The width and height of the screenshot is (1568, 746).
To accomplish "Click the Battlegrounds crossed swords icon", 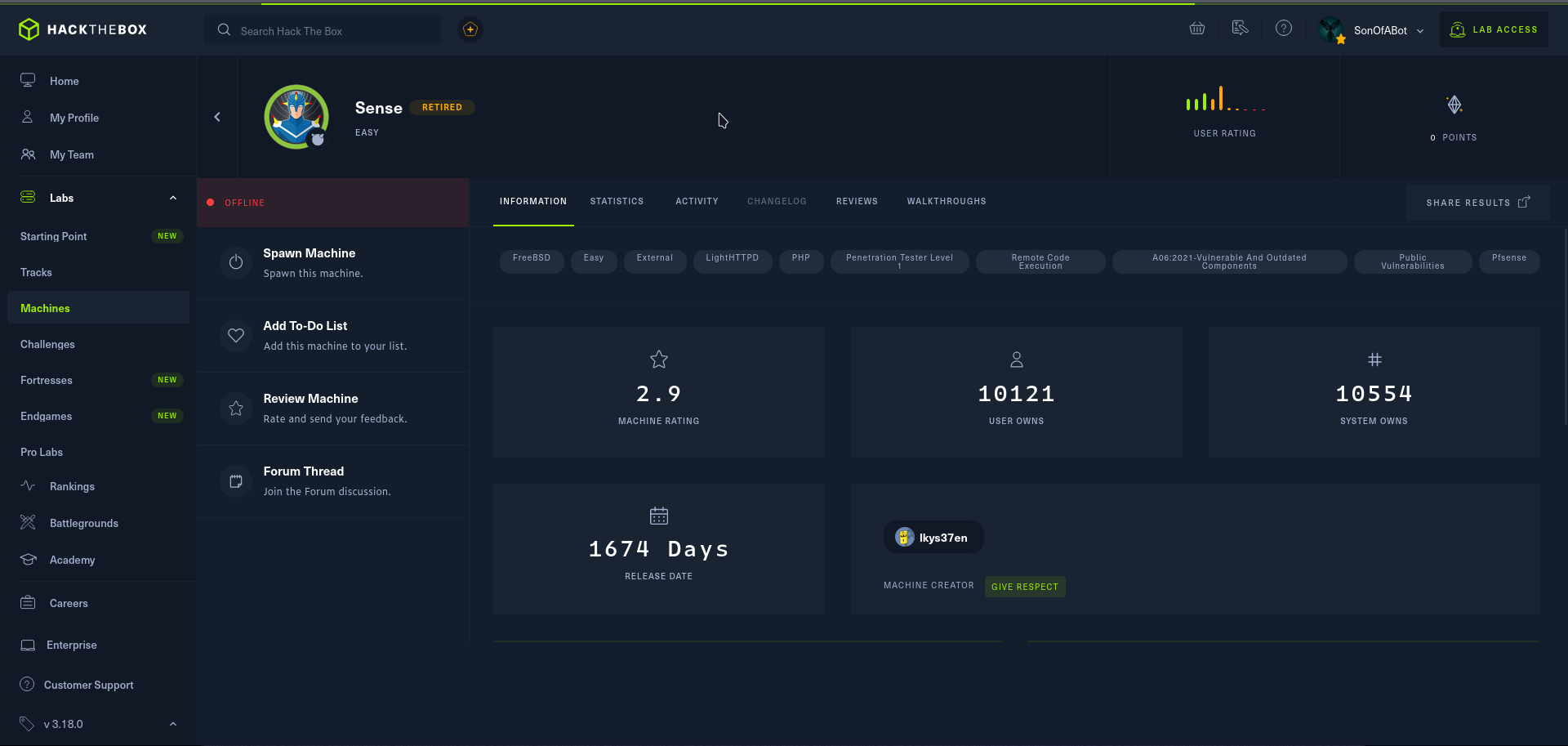I will [x=28, y=522].
